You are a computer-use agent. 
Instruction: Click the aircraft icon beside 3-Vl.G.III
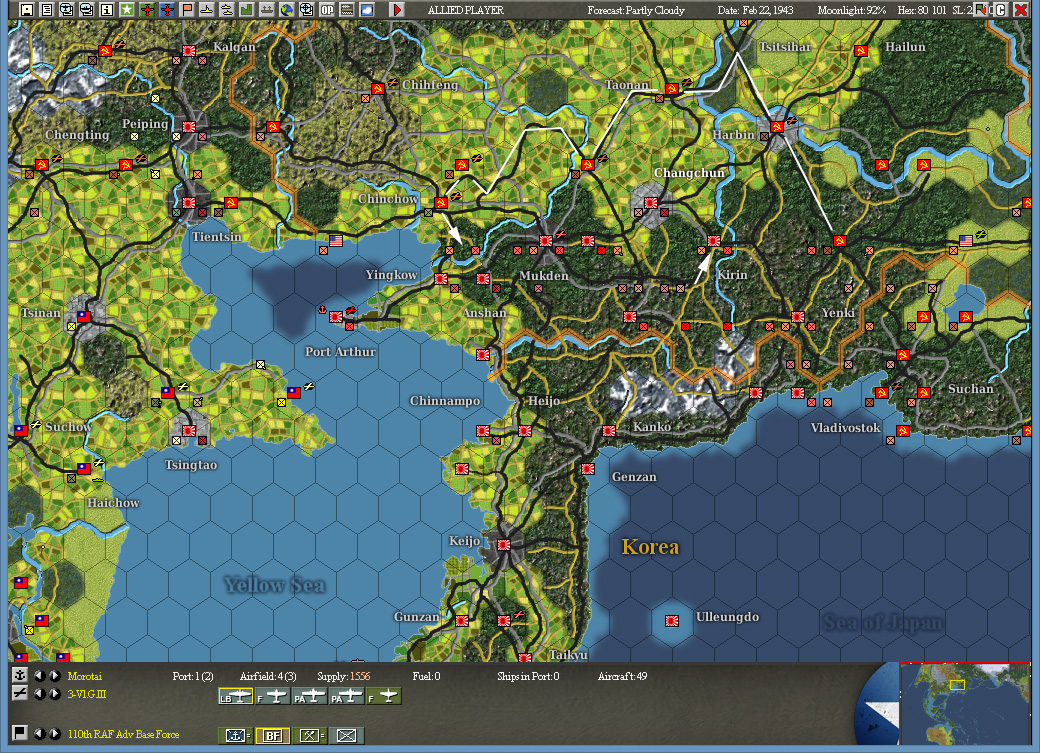(x=20, y=693)
